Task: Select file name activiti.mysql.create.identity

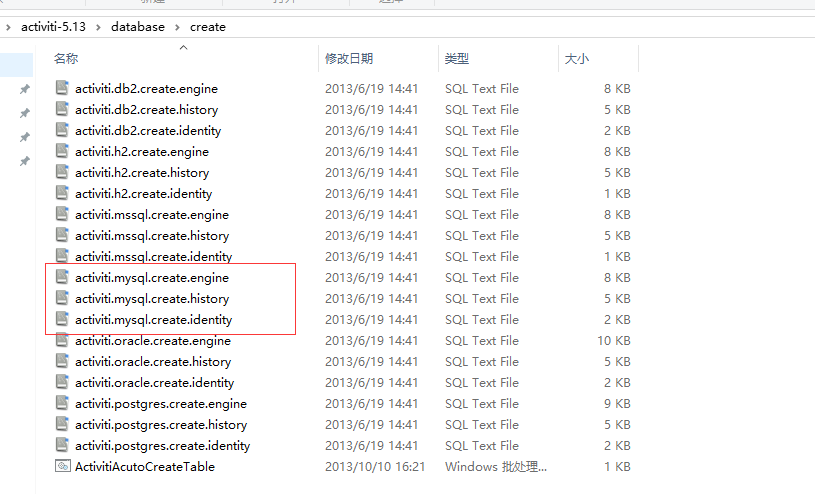Action: coord(153,320)
